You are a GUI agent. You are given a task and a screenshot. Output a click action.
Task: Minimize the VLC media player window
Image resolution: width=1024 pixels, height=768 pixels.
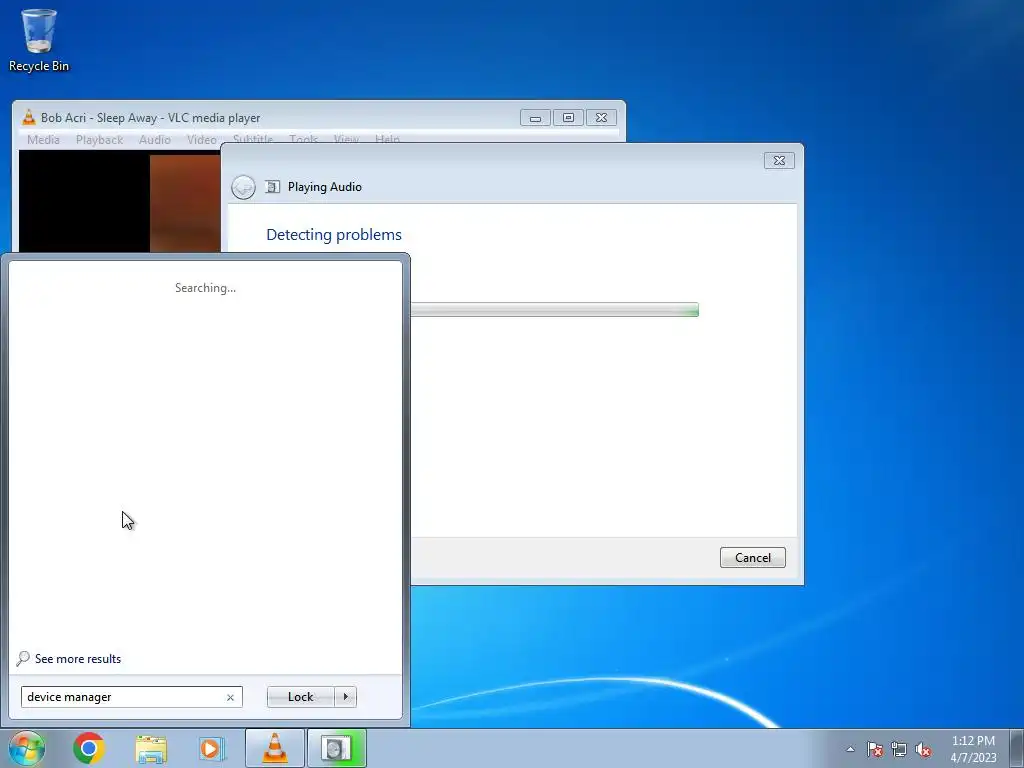pyautogui.click(x=536, y=118)
